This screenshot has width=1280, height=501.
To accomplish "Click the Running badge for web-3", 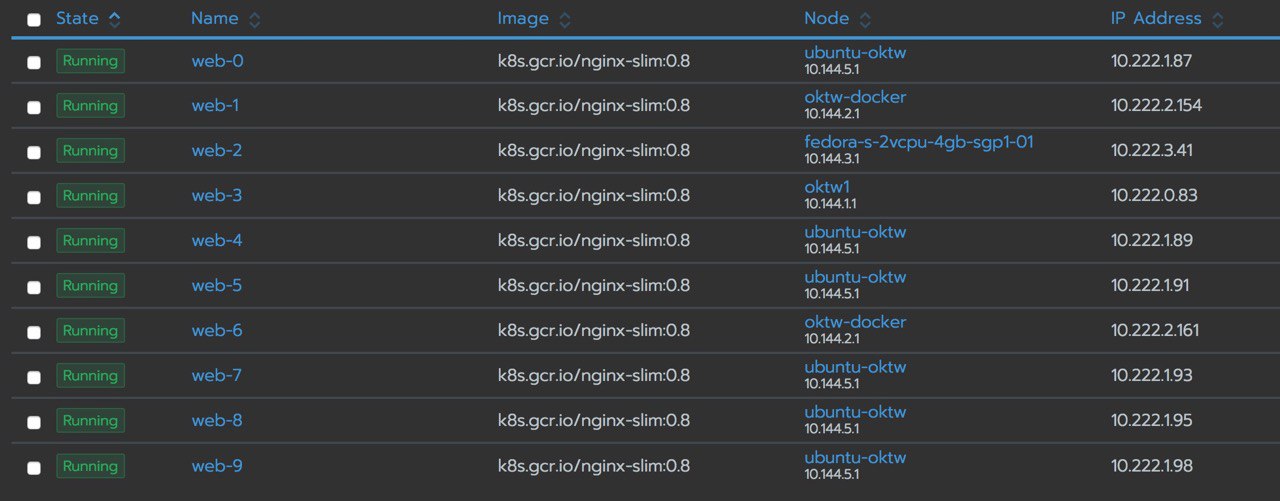I will pos(90,196).
